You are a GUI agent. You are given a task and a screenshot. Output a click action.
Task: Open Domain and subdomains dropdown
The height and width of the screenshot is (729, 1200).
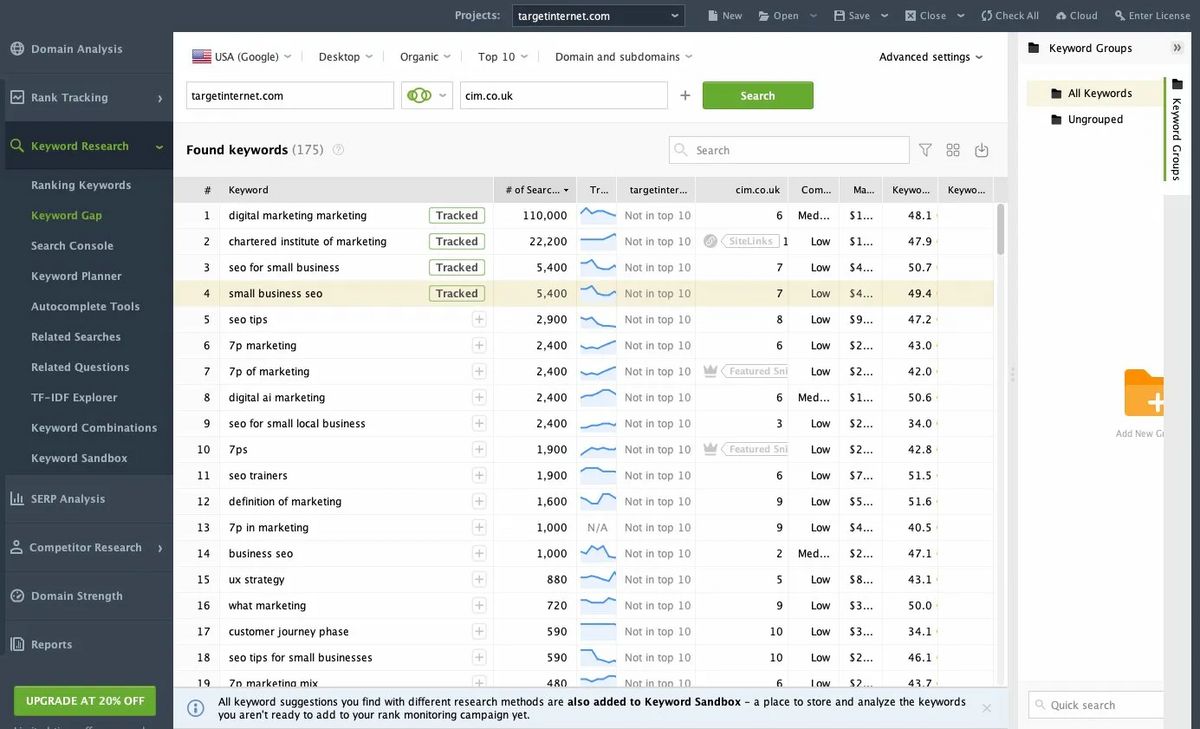(624, 57)
